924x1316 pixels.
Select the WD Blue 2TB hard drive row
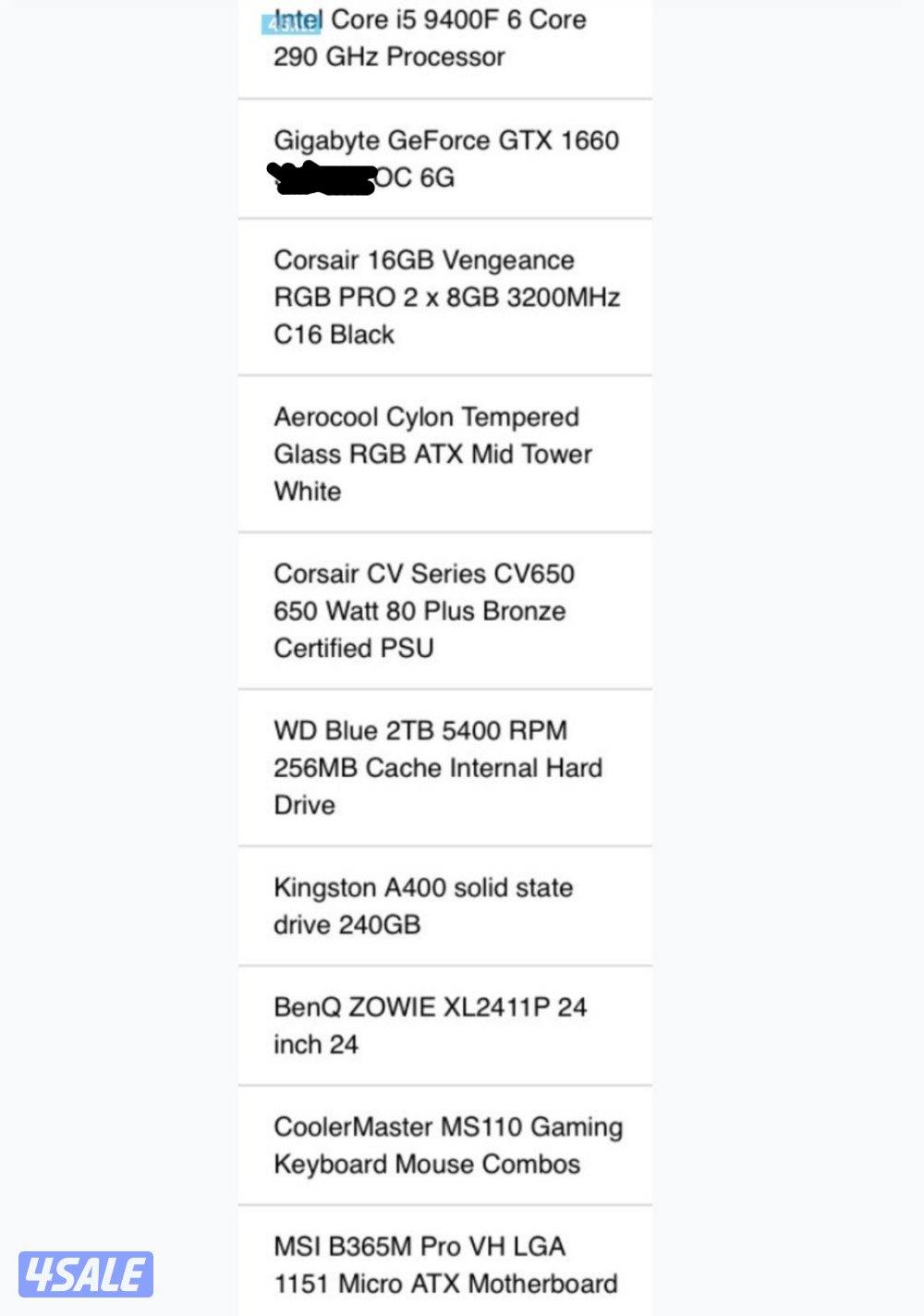click(444, 767)
